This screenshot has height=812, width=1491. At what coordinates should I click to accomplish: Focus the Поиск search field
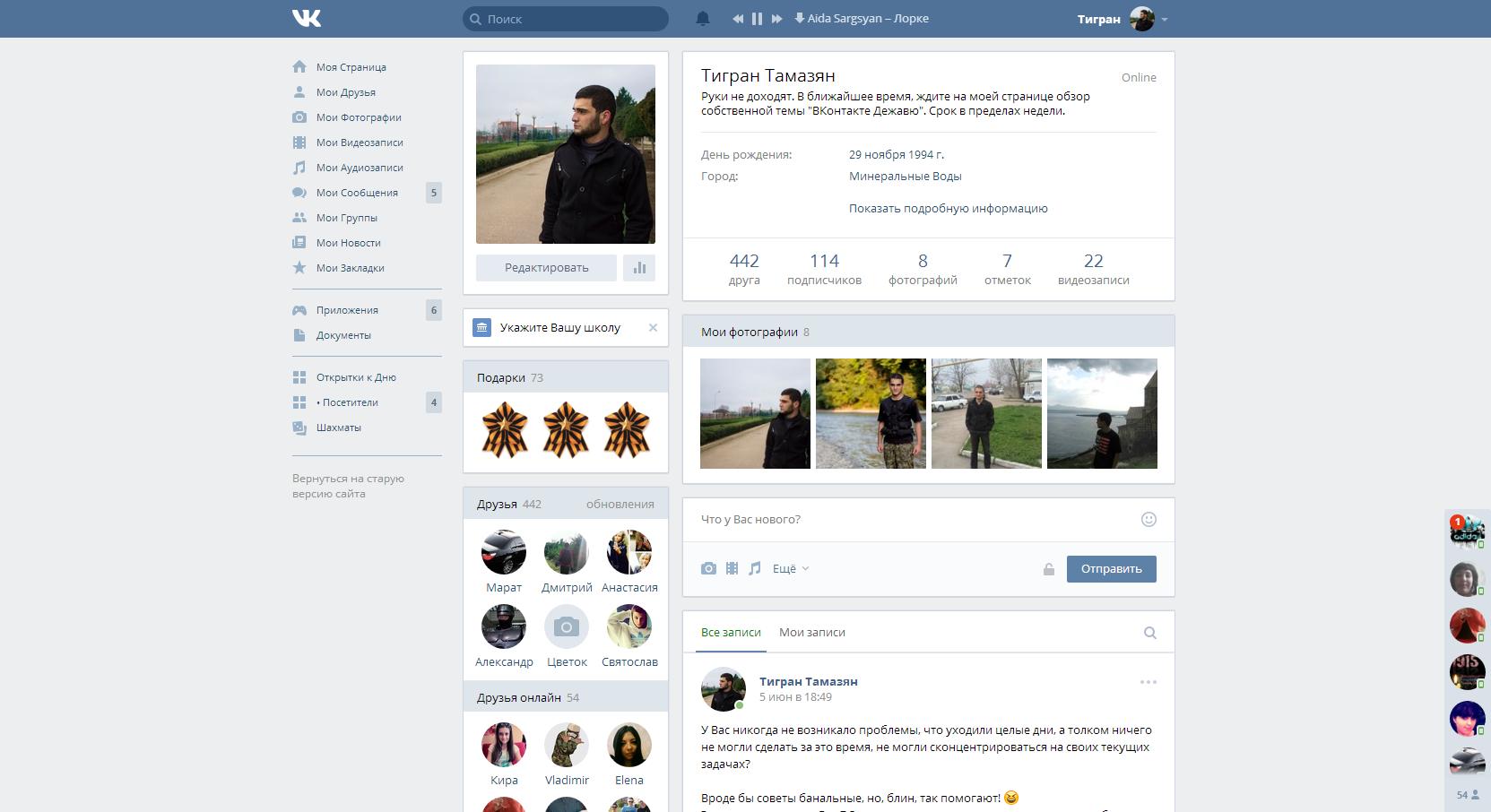pos(566,19)
